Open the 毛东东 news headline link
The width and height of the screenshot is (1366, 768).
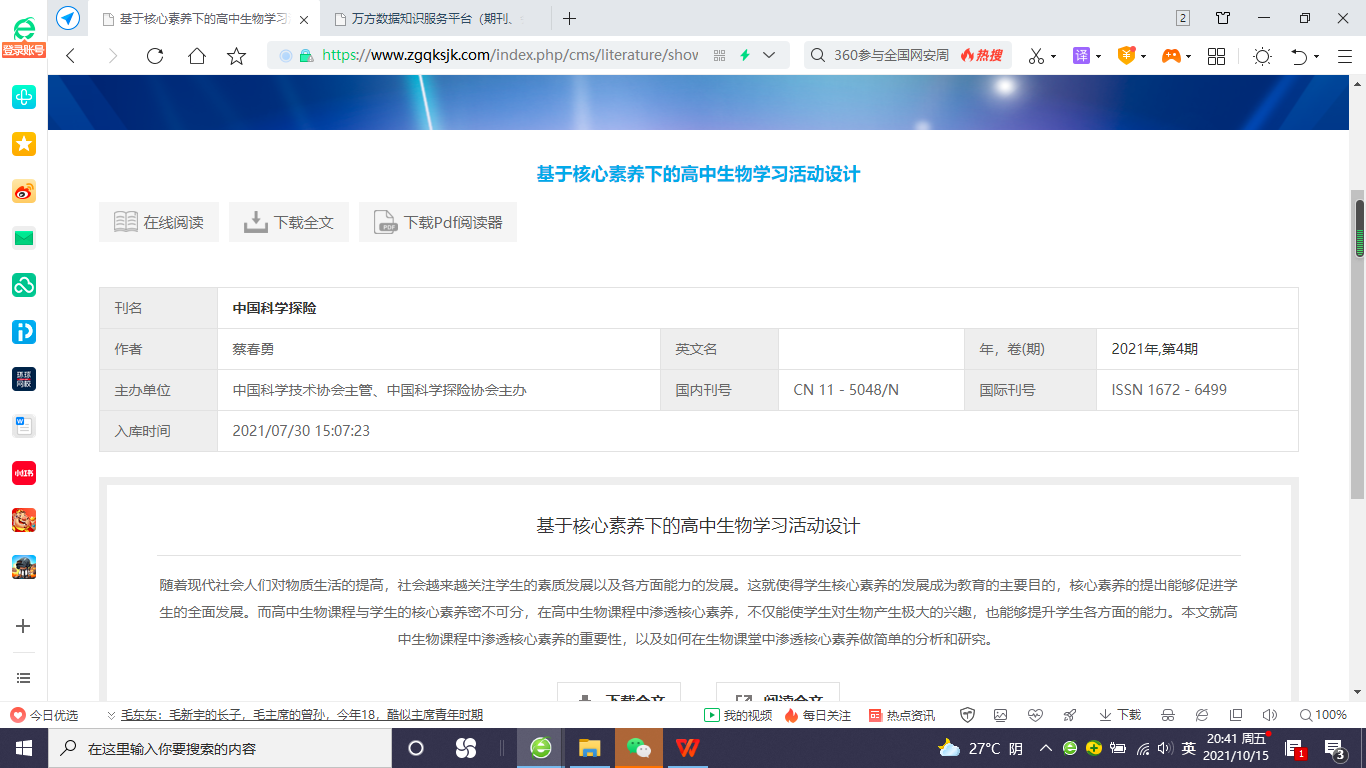(x=302, y=715)
